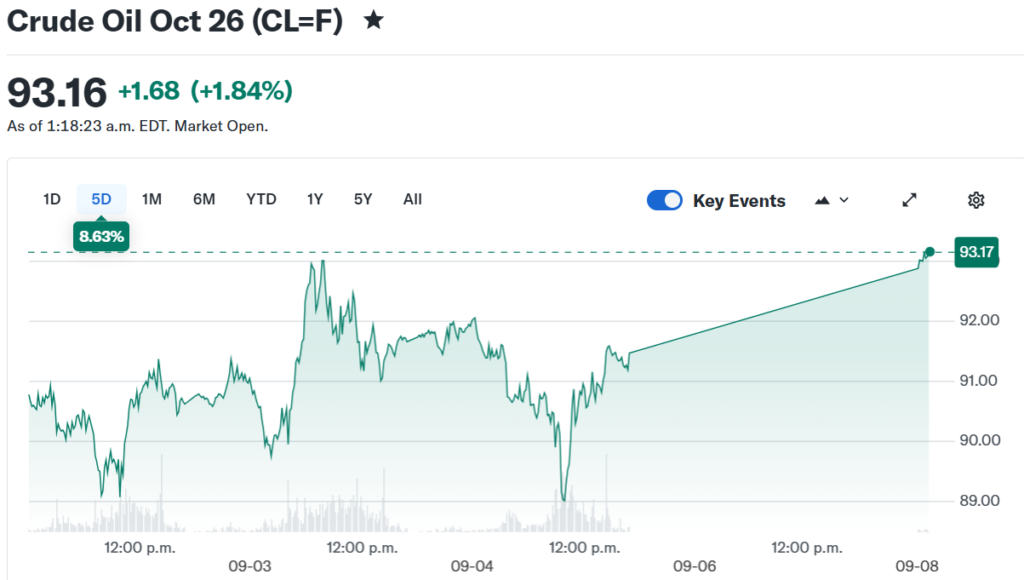Viewport: 1024px width, 580px height.
Task: Switch to the 1M range
Action: tap(152, 199)
